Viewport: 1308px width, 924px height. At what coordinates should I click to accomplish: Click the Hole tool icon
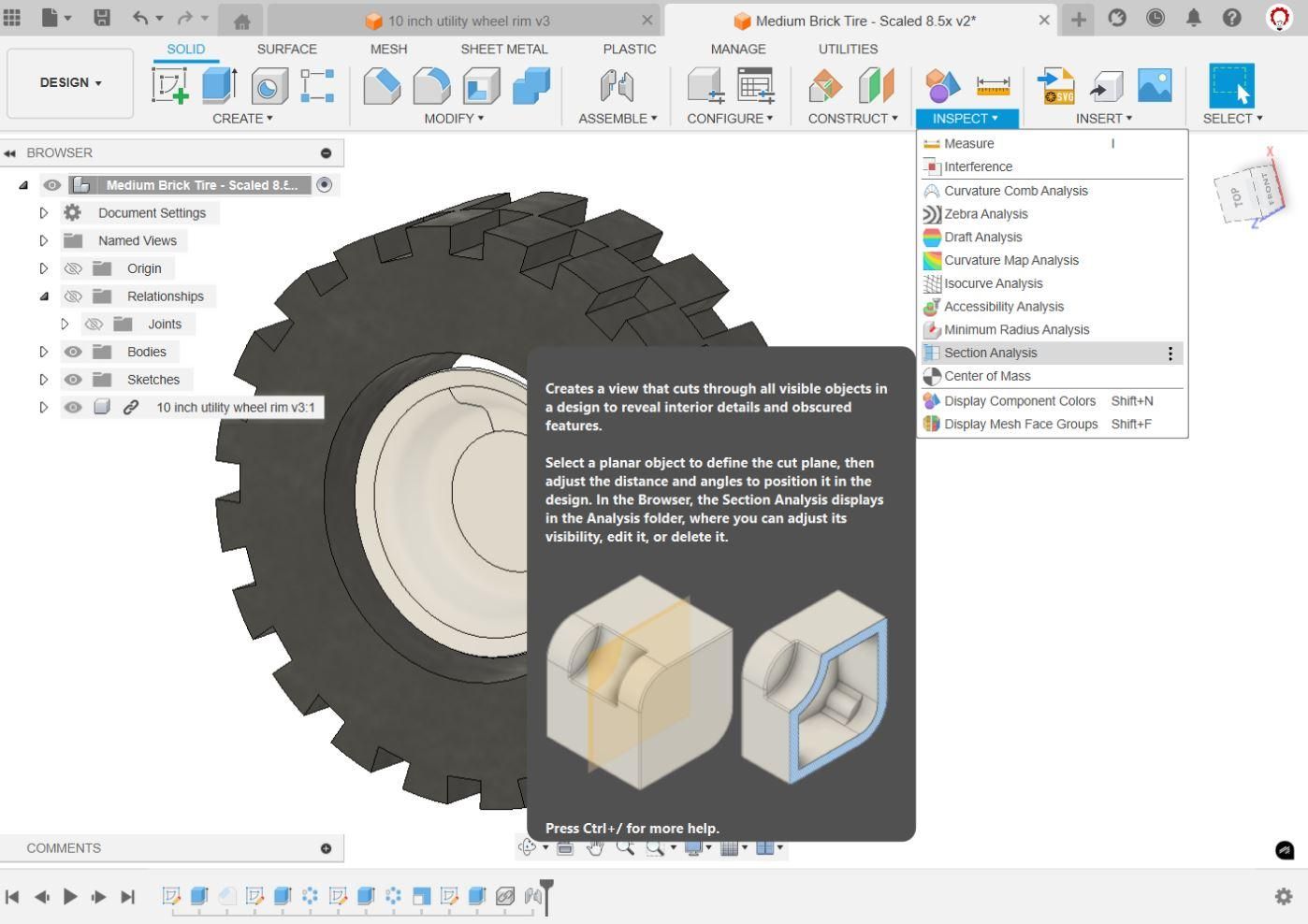coord(269,86)
